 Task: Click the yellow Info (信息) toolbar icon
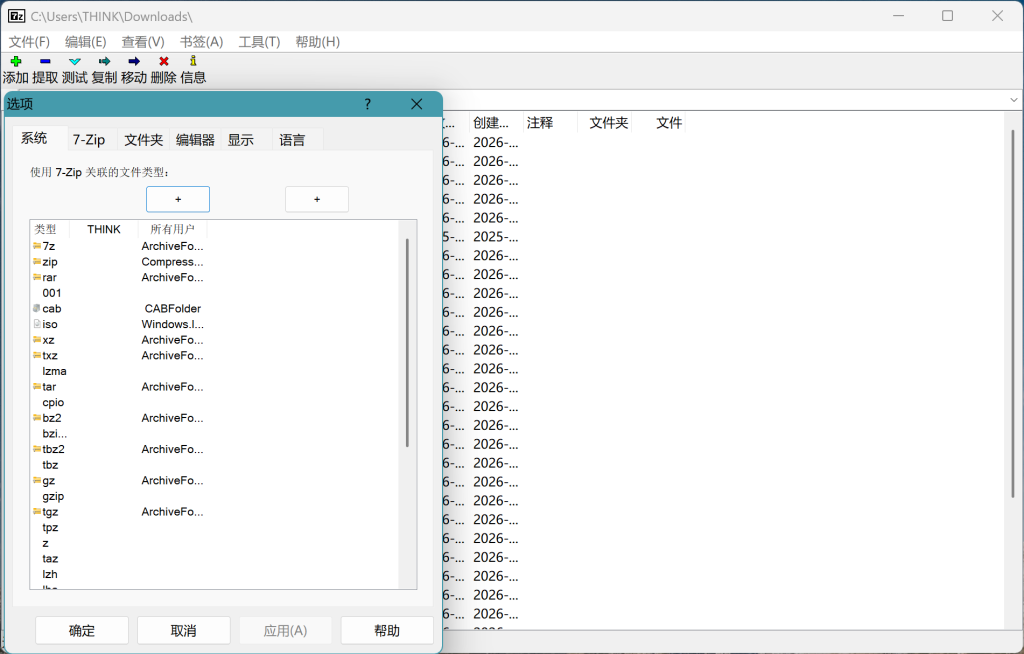[193, 62]
